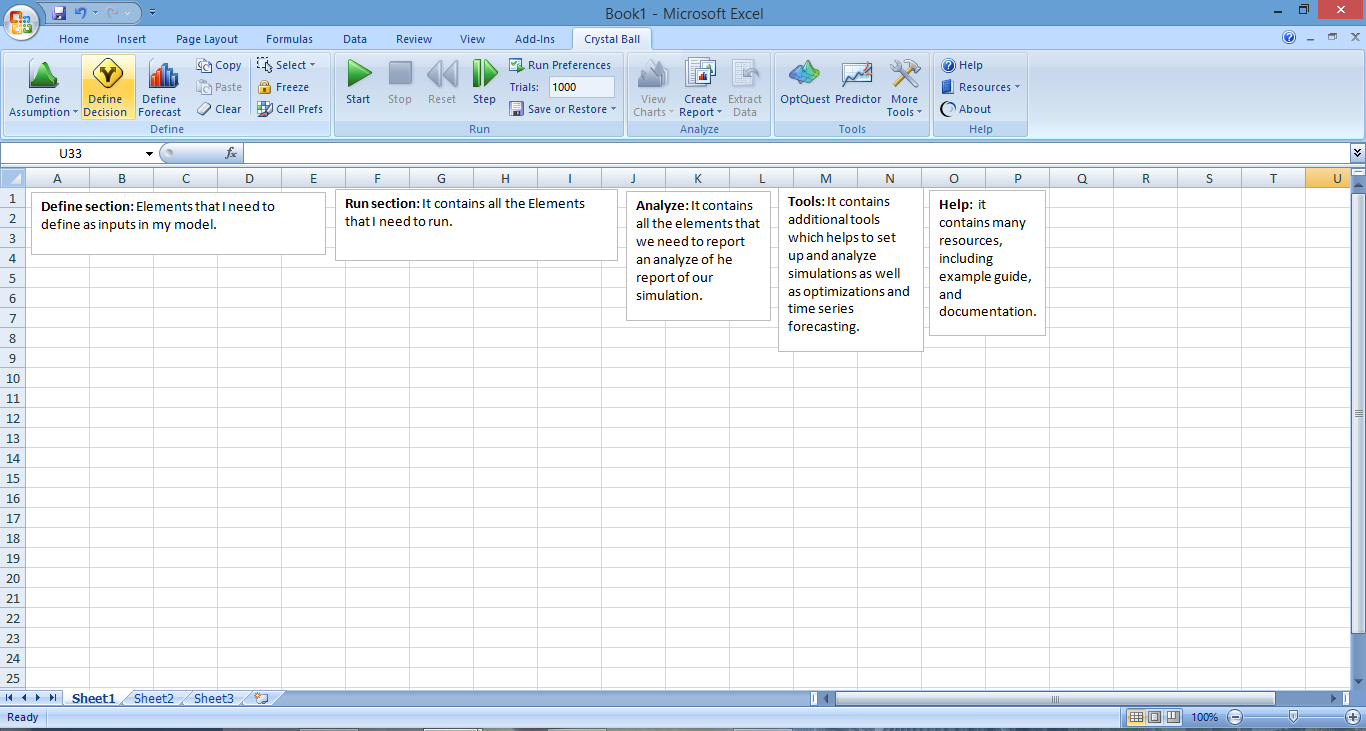Expand More Tools dropdown arrow

[919, 113]
